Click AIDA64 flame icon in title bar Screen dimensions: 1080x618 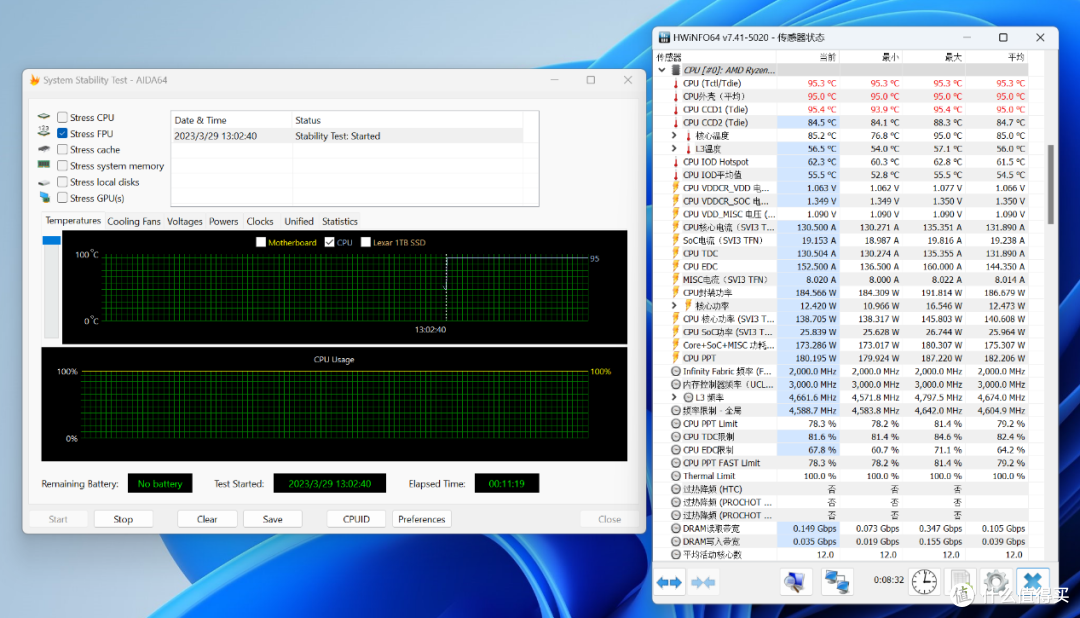tap(34, 80)
